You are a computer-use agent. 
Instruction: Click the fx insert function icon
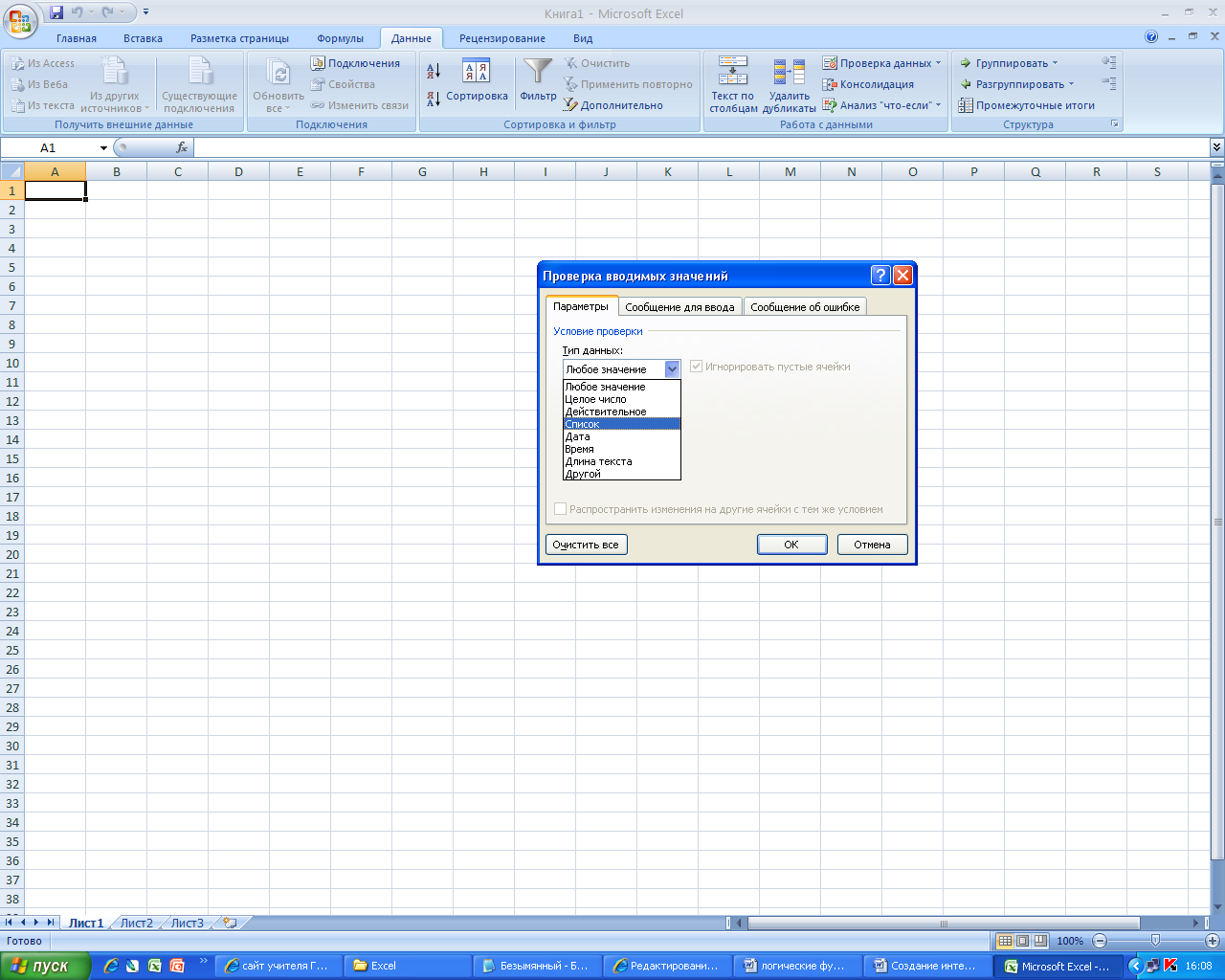pos(182,147)
